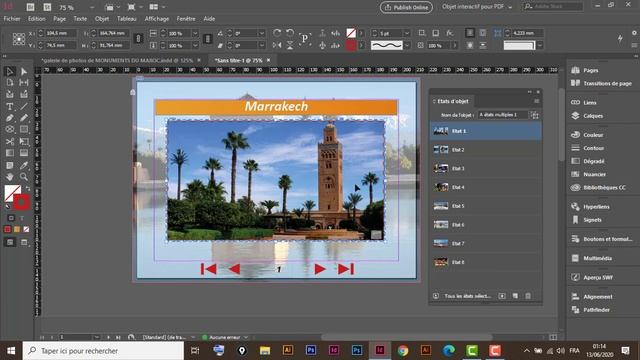Open the Fichier menu
The width and height of the screenshot is (640, 360).
pos(12,19)
